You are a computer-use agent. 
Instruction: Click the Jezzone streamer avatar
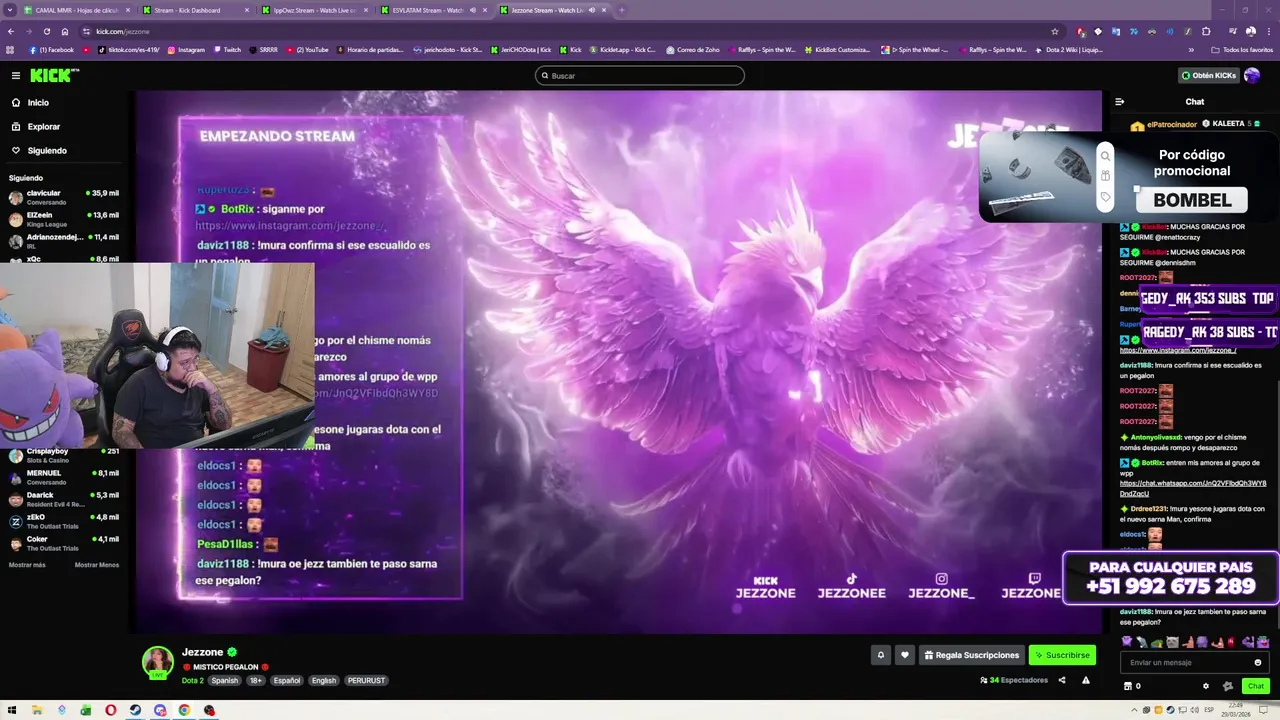point(158,662)
